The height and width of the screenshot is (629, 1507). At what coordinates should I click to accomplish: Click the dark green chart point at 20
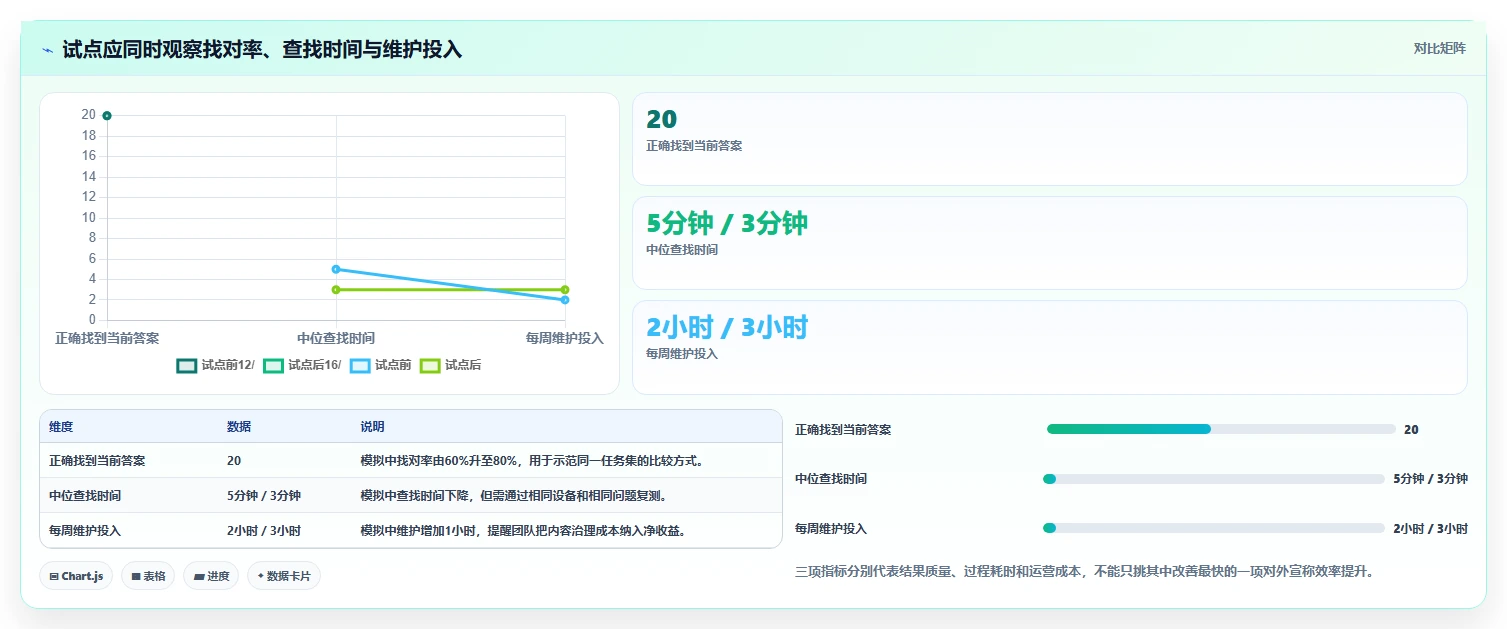coord(106,116)
